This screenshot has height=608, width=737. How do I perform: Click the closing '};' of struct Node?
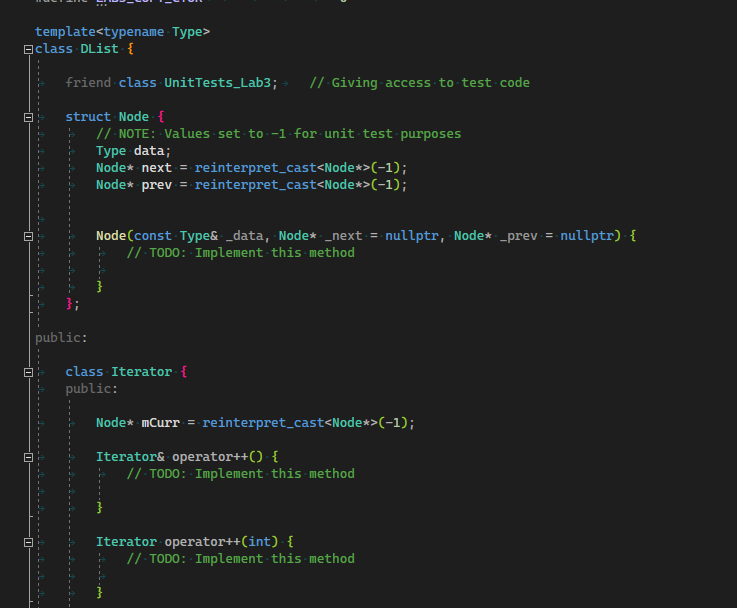pos(72,304)
